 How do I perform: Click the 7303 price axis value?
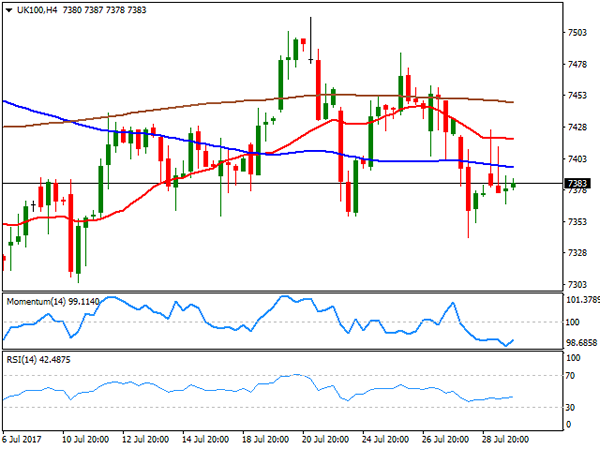tap(577, 284)
